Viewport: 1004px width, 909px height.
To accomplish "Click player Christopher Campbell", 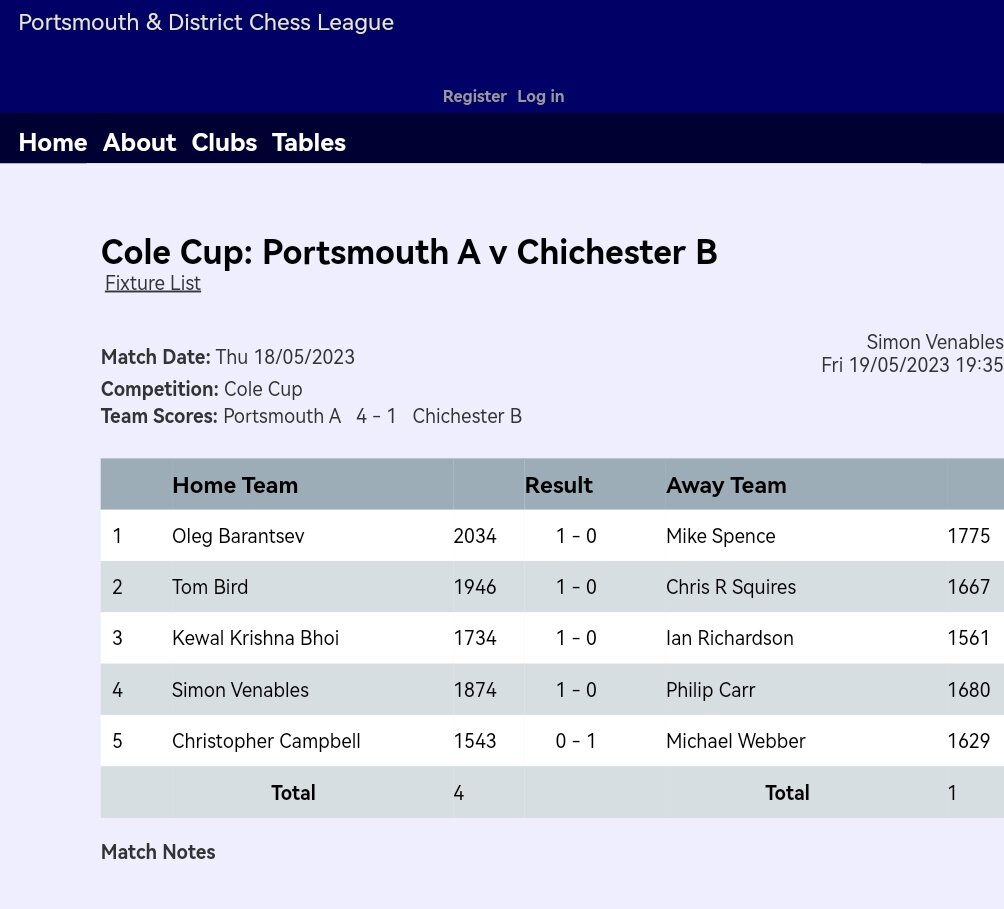I will [x=266, y=741].
